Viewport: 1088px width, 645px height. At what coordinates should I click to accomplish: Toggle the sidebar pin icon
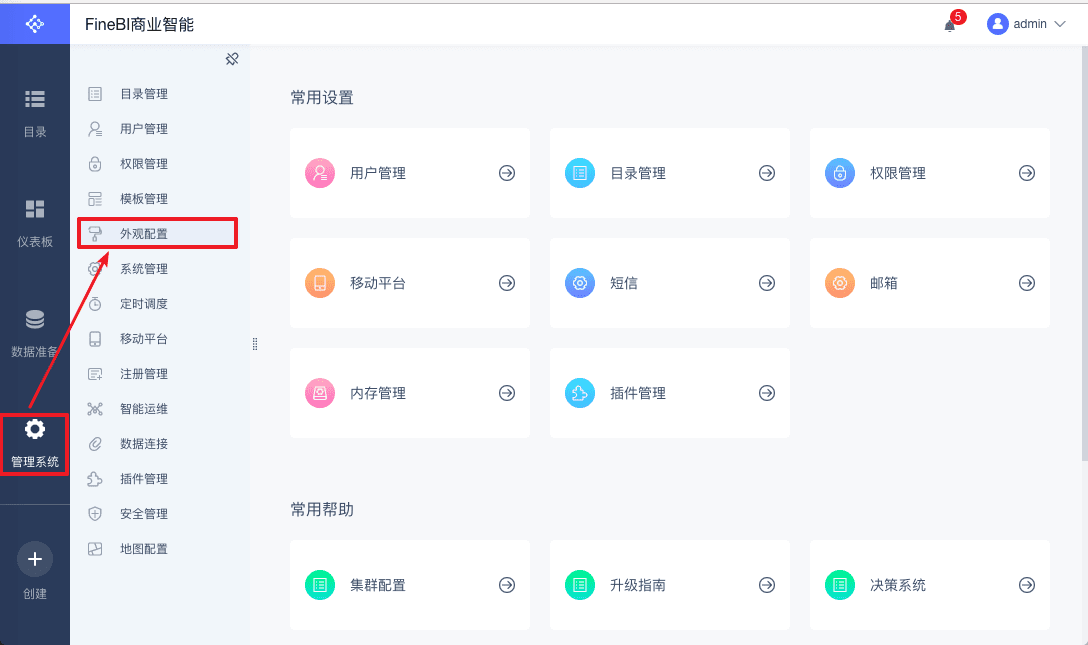tap(232, 59)
